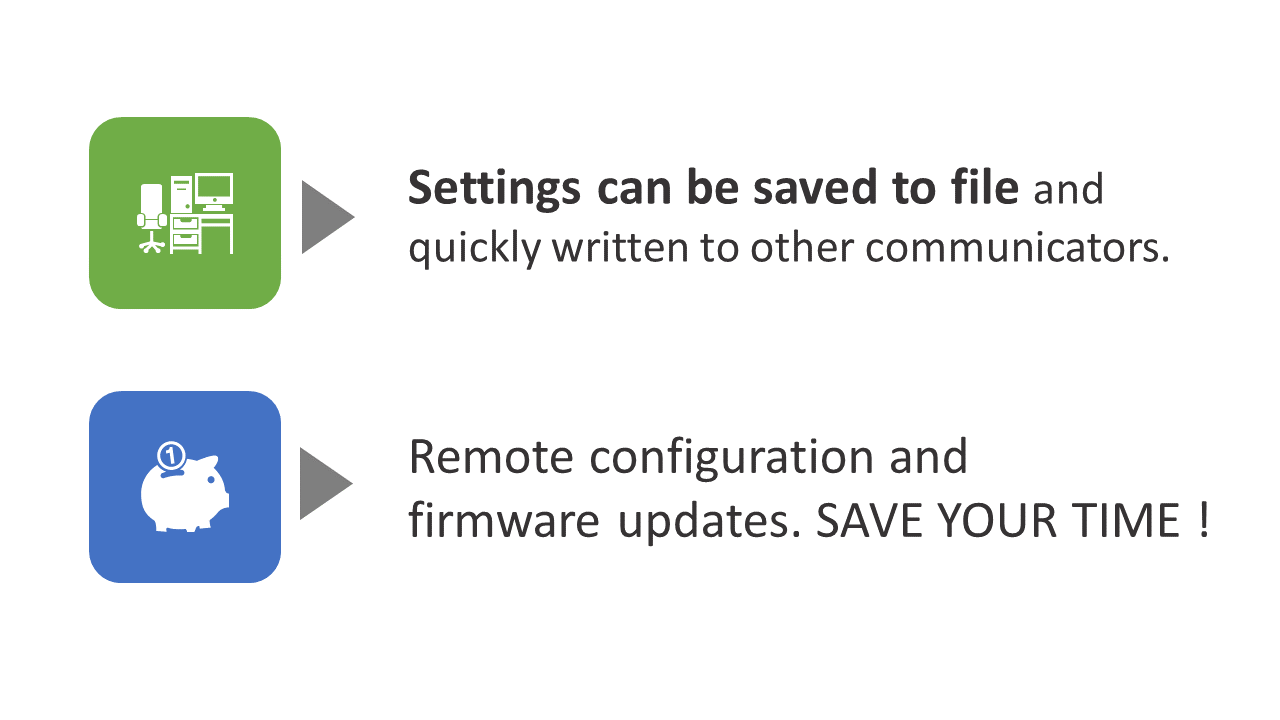
Task: Select the blue piggy bank tile
Action: (x=185, y=487)
